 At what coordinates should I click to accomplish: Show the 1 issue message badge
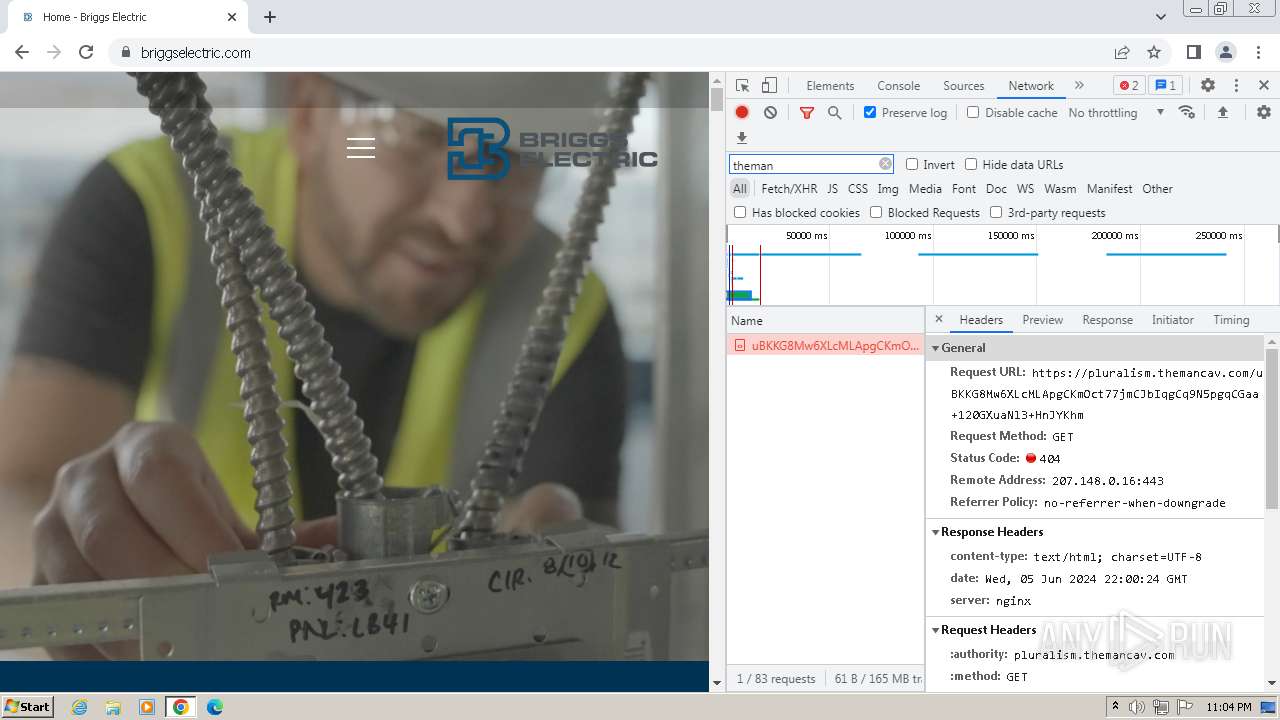pos(1165,86)
